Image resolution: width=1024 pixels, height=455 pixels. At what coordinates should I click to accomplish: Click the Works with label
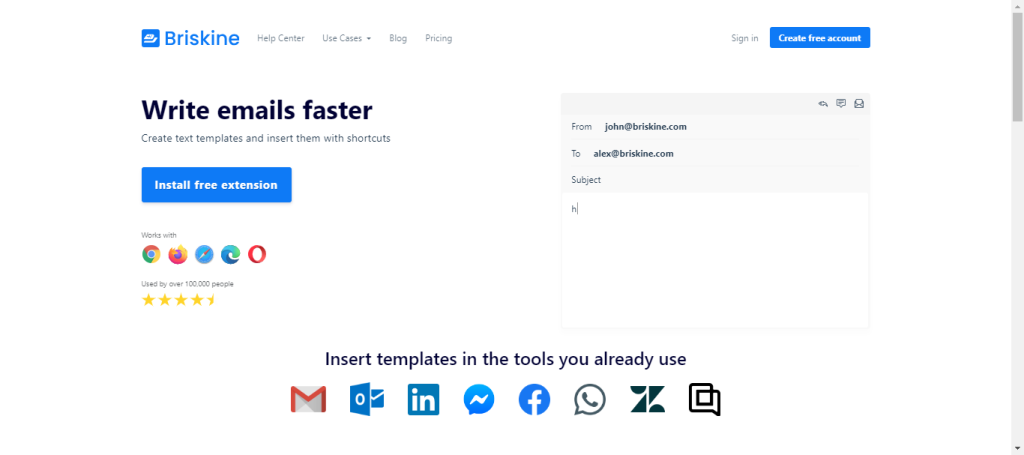159,235
